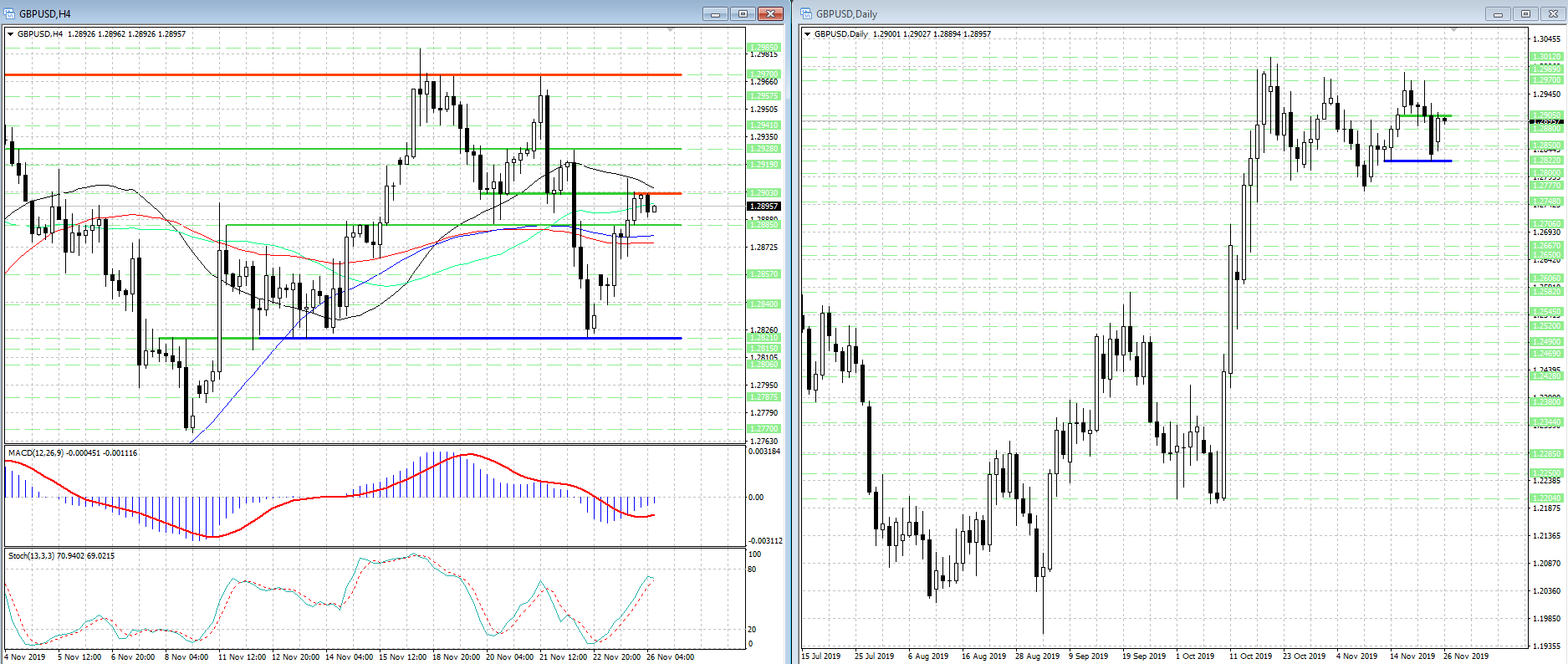
Task: Minimize the GBPUSD,Daily chart window
Action: pos(1498,13)
